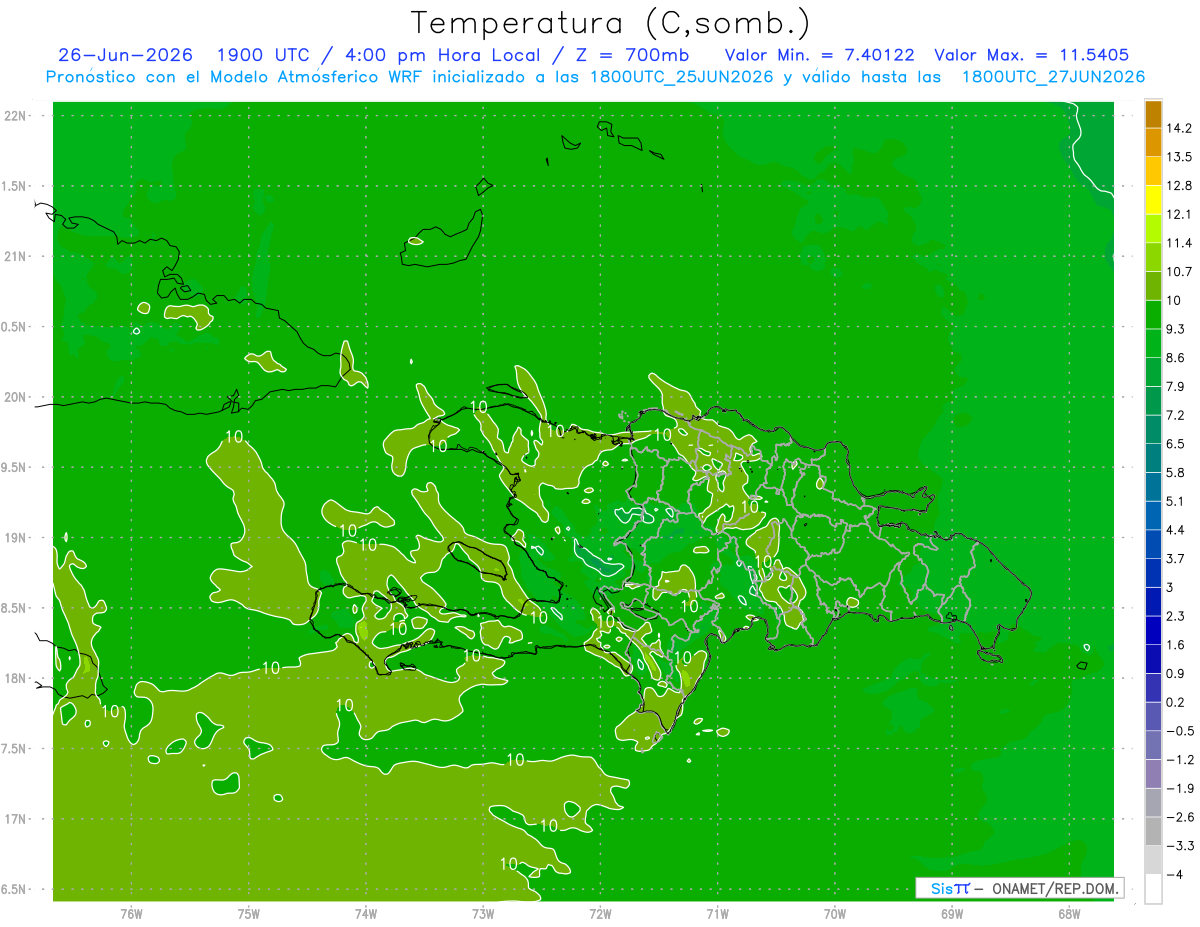Screen dimensions: 1200x927
Task: Pick the blue swatch between 5.1 and 4.4
Action: (1153, 516)
